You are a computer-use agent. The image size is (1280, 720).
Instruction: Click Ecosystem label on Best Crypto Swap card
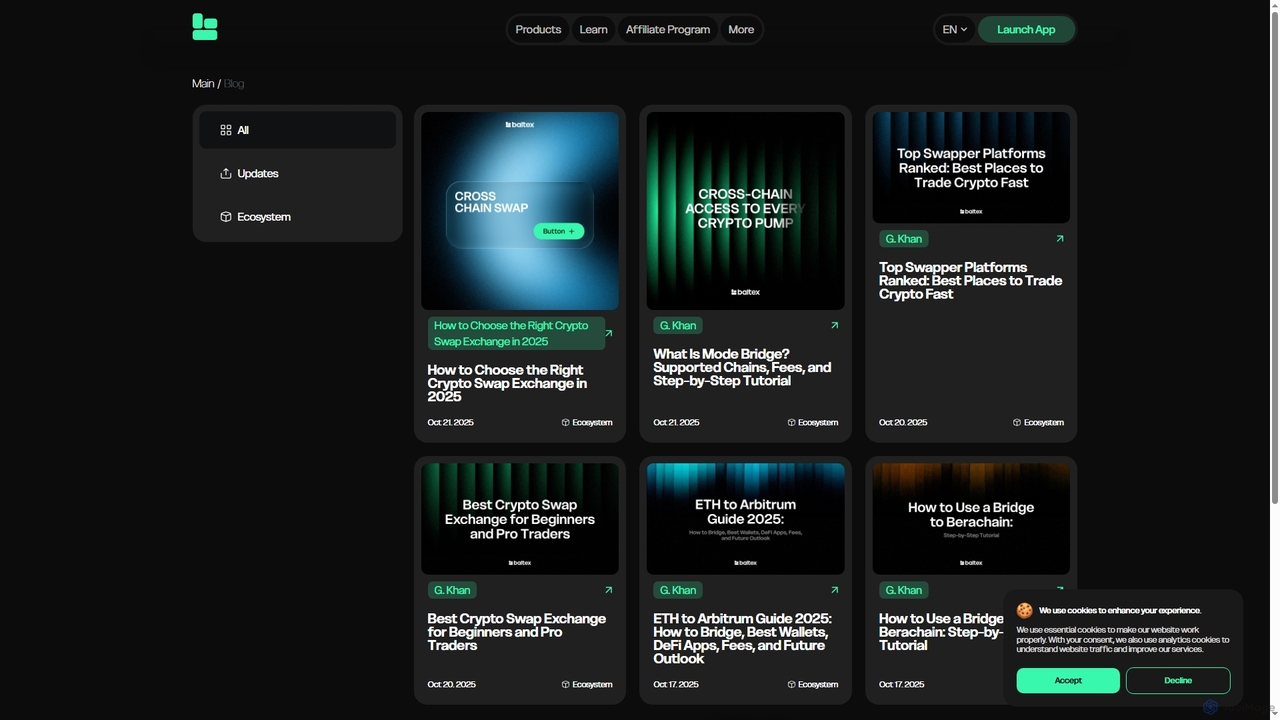(587, 685)
